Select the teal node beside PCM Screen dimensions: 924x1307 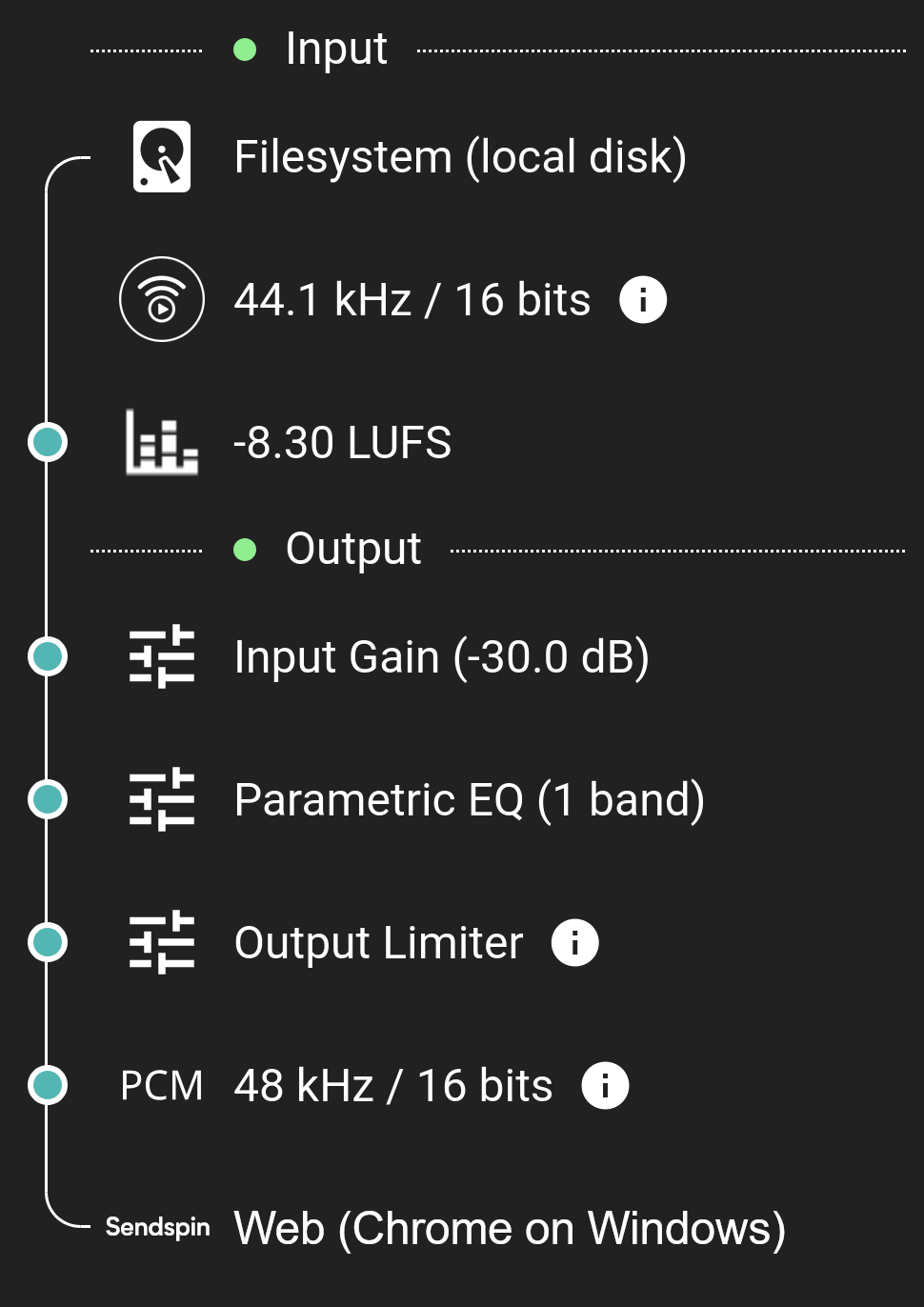coord(47,1085)
